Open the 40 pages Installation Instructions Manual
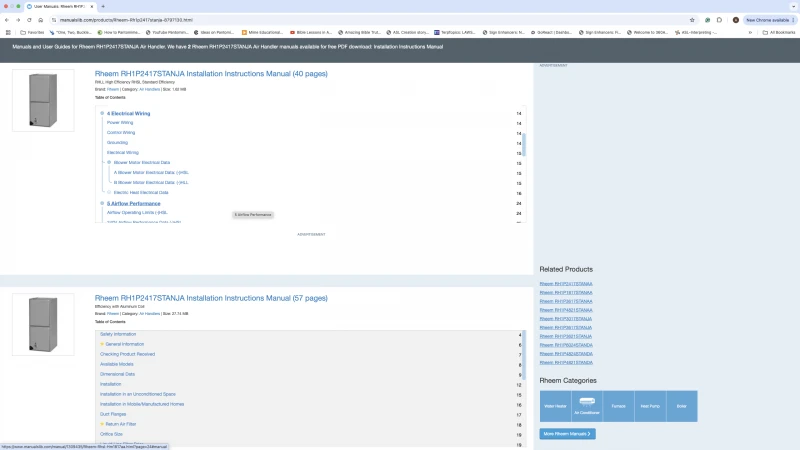 click(x=211, y=73)
